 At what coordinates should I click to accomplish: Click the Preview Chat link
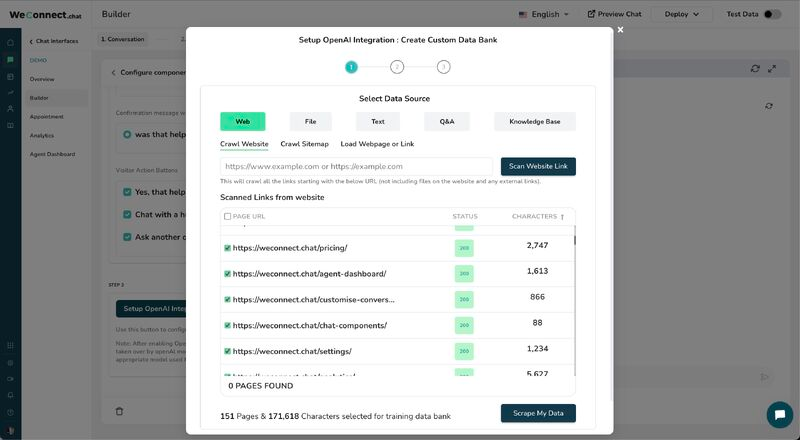coord(615,14)
